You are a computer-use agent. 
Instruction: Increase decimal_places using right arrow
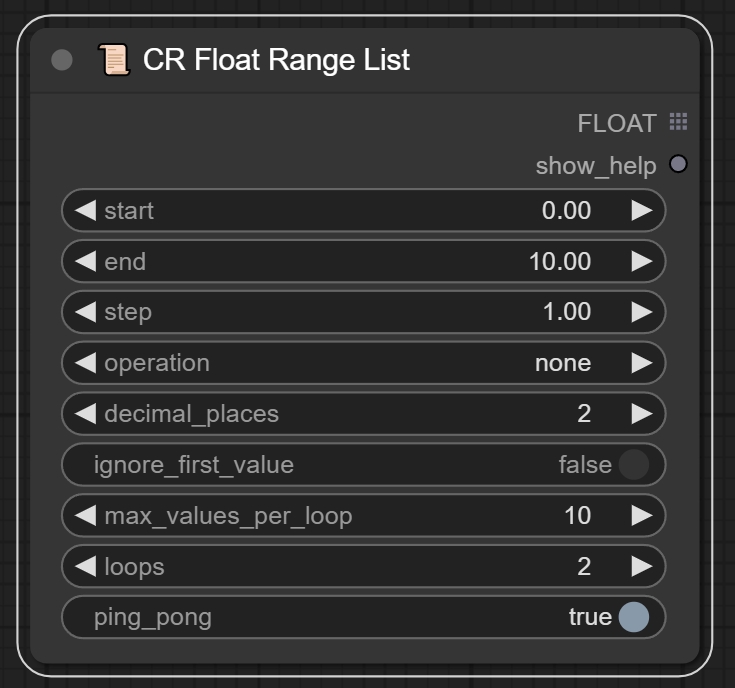[x=641, y=413]
